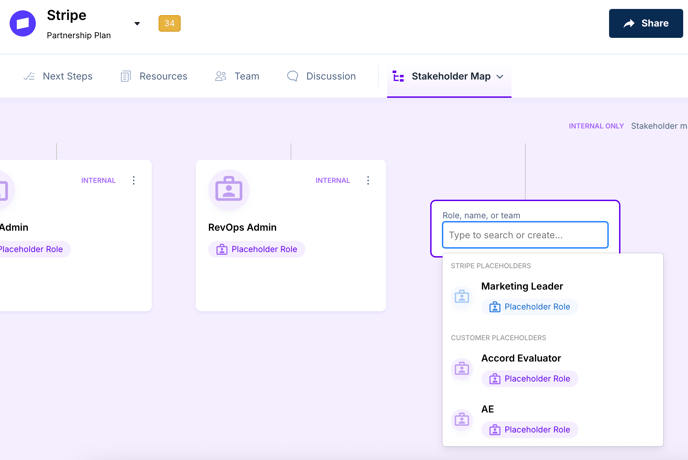Click the Stakeholder Map hierarchy icon

pyautogui.click(x=398, y=76)
